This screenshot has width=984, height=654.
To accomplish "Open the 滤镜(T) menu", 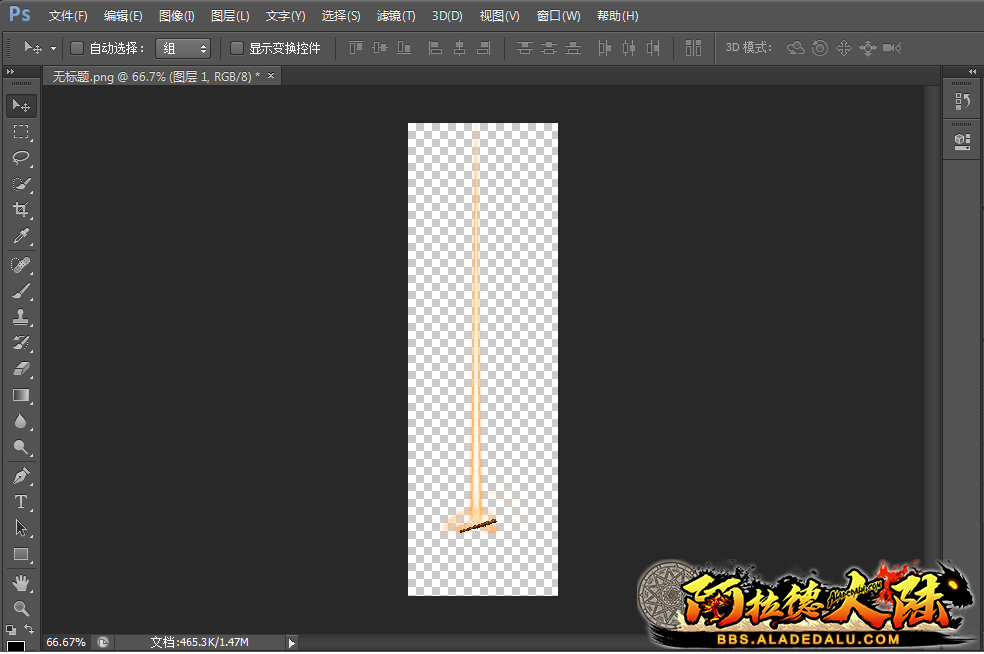I will click(395, 16).
